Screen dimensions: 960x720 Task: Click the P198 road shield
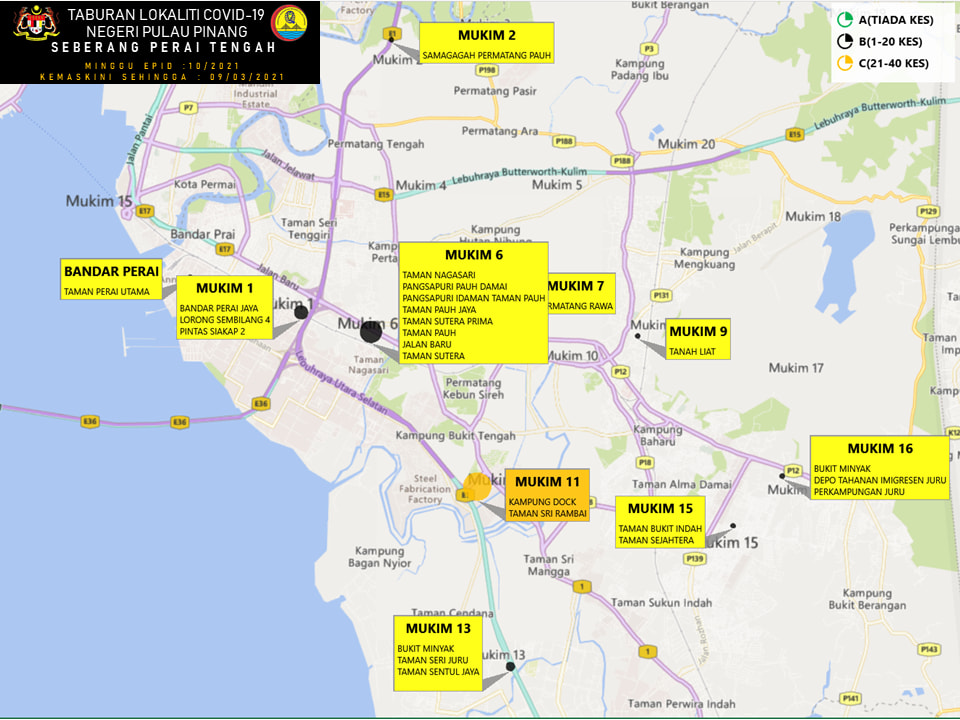pyautogui.click(x=487, y=70)
